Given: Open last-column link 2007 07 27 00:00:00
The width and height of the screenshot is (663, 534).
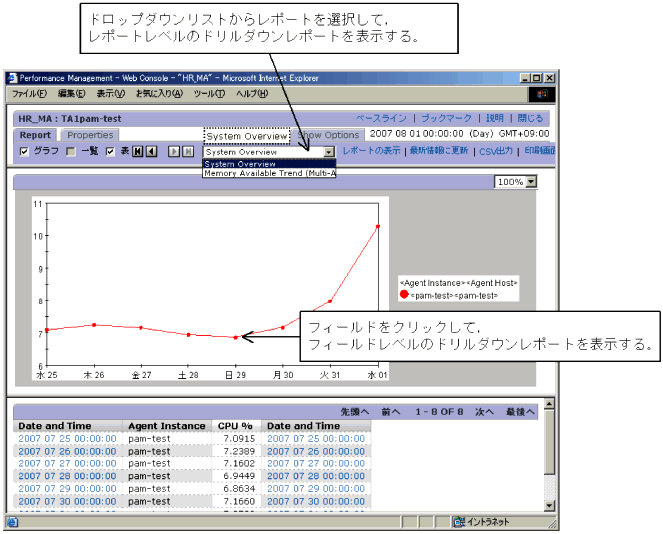Looking at the screenshot, I should (x=316, y=463).
